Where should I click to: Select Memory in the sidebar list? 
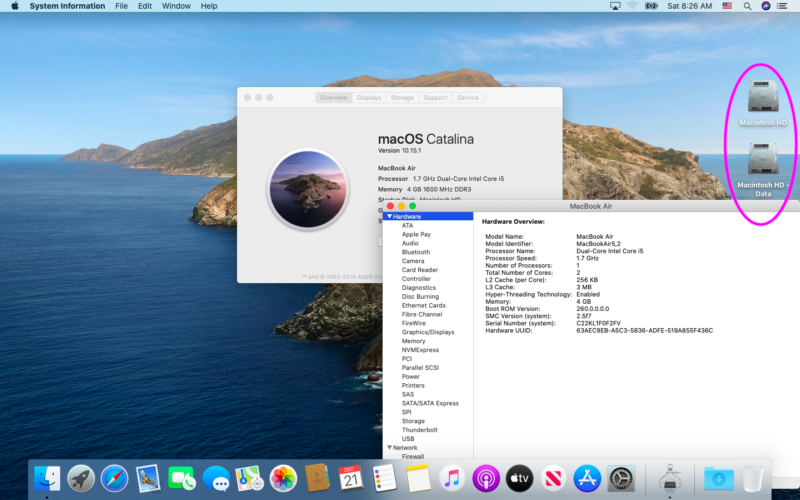tap(413, 341)
